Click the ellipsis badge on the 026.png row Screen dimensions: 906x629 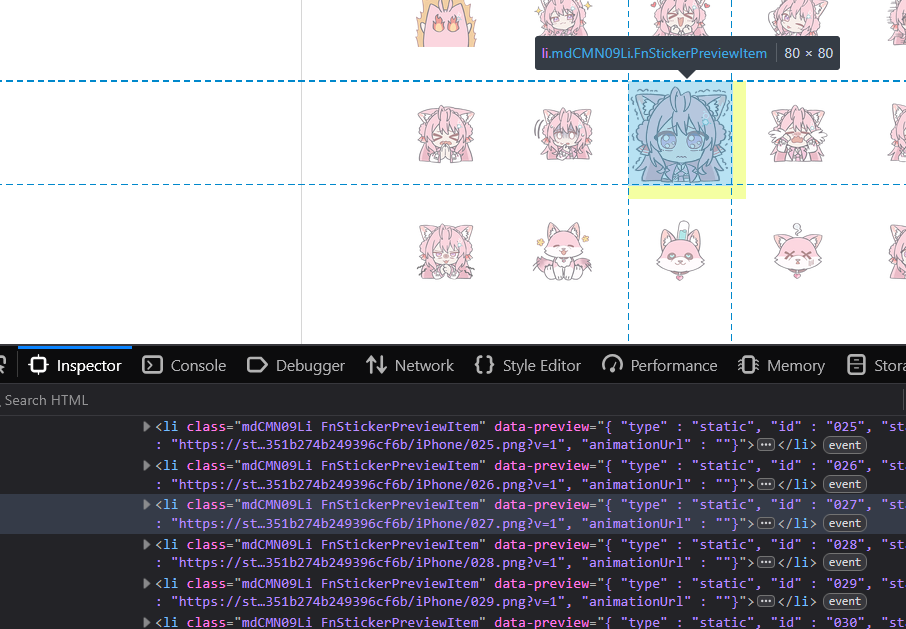(x=766, y=484)
